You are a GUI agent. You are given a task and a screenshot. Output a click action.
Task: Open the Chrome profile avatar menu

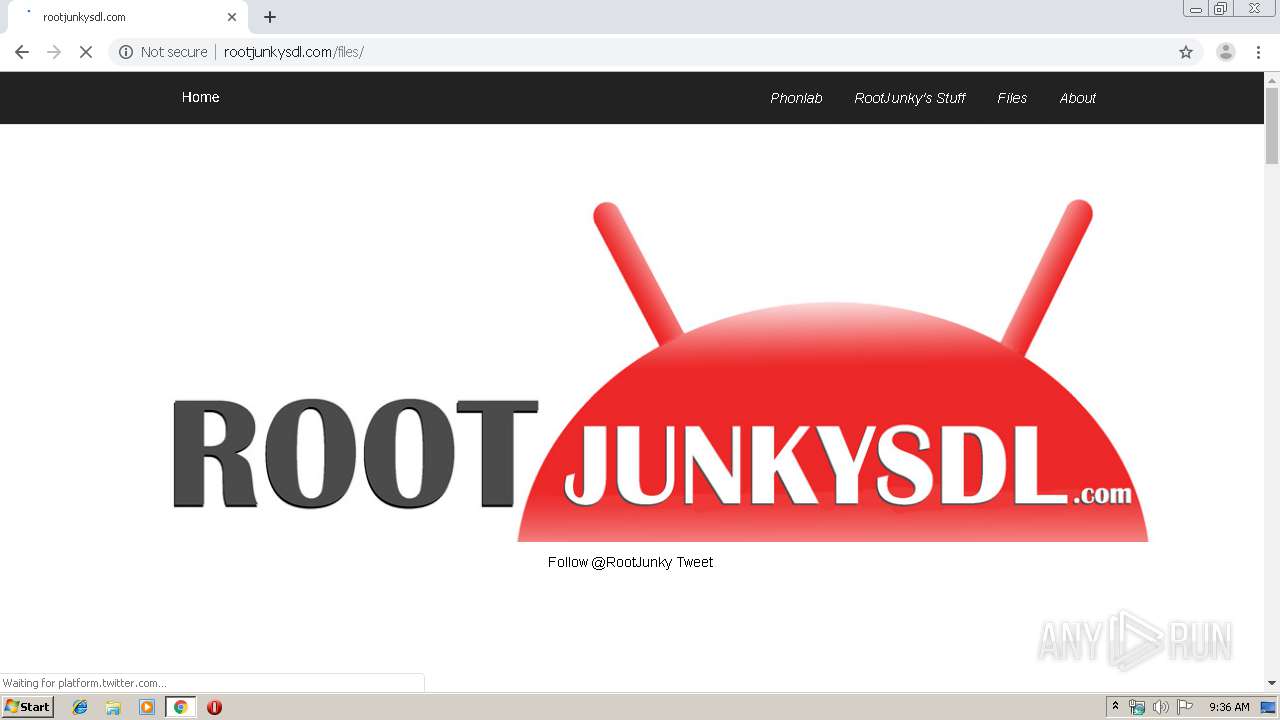(1226, 52)
